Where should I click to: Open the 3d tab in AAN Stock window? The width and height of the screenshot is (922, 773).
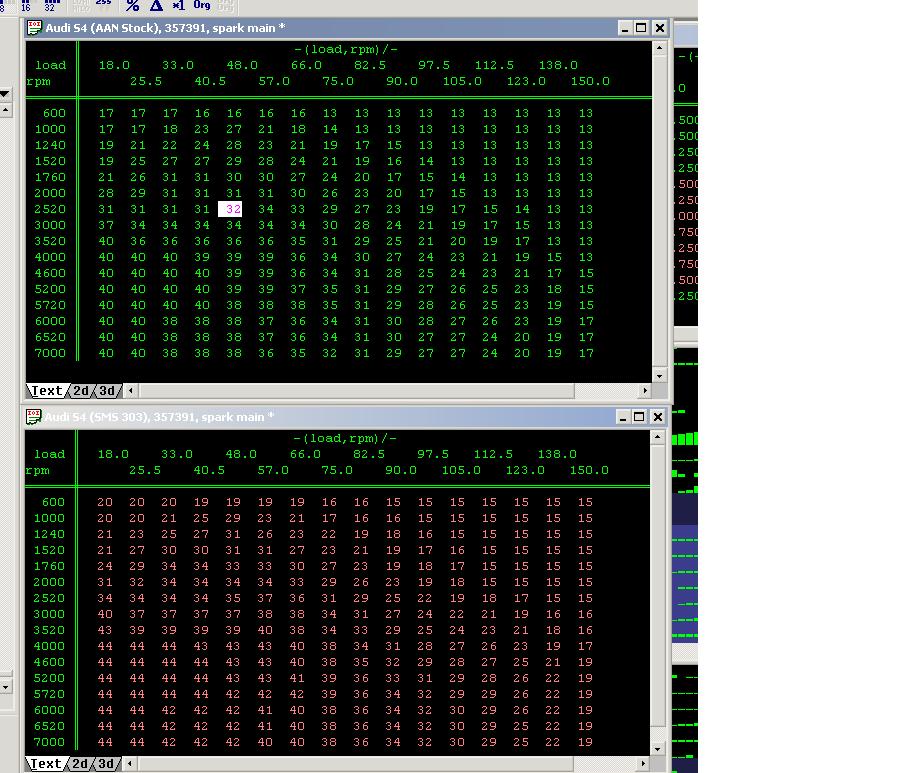(x=107, y=391)
